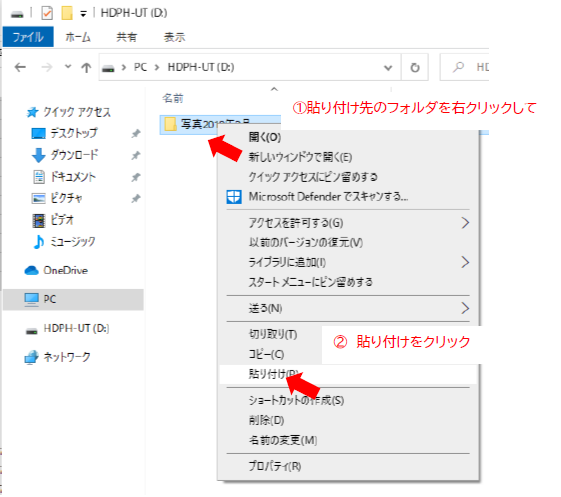Select the OneDrive cloud icon
561x497 pixels.
[x=31, y=270]
